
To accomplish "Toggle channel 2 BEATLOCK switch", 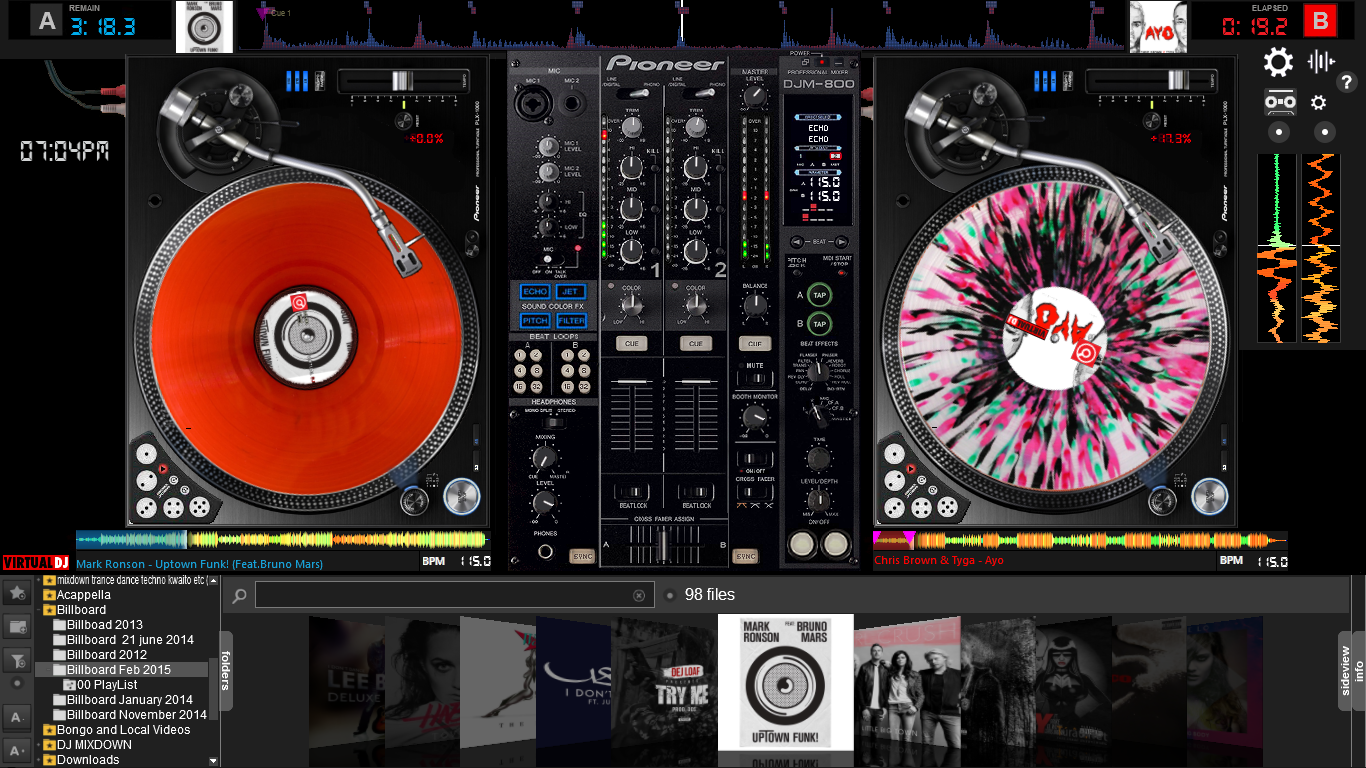I will coord(696,492).
